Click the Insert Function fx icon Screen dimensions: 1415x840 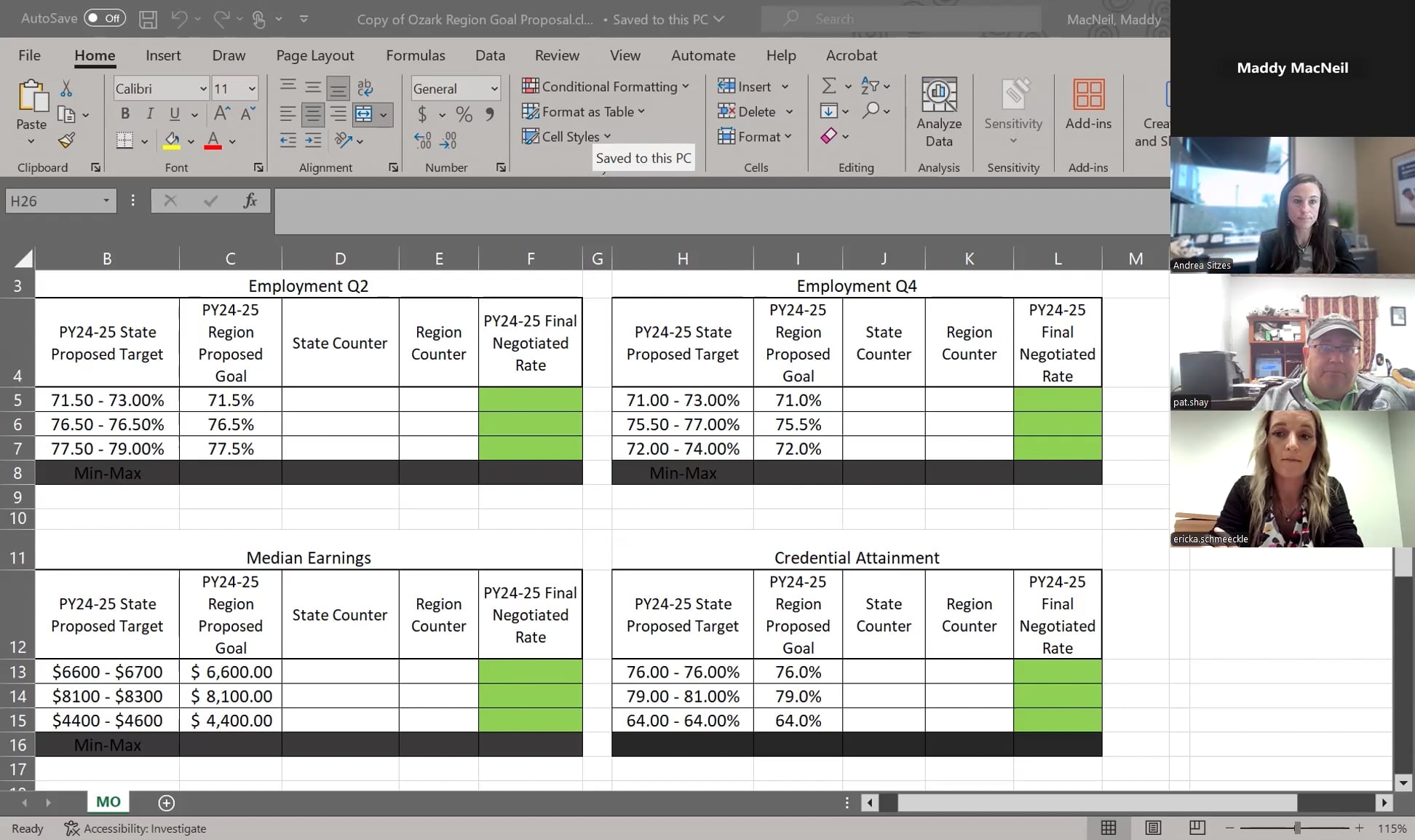coord(250,201)
